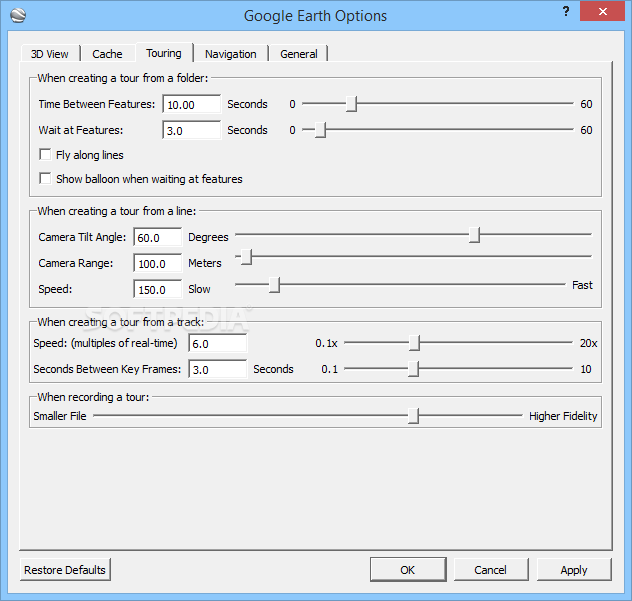Click the Restore Defaults button

click(65, 570)
